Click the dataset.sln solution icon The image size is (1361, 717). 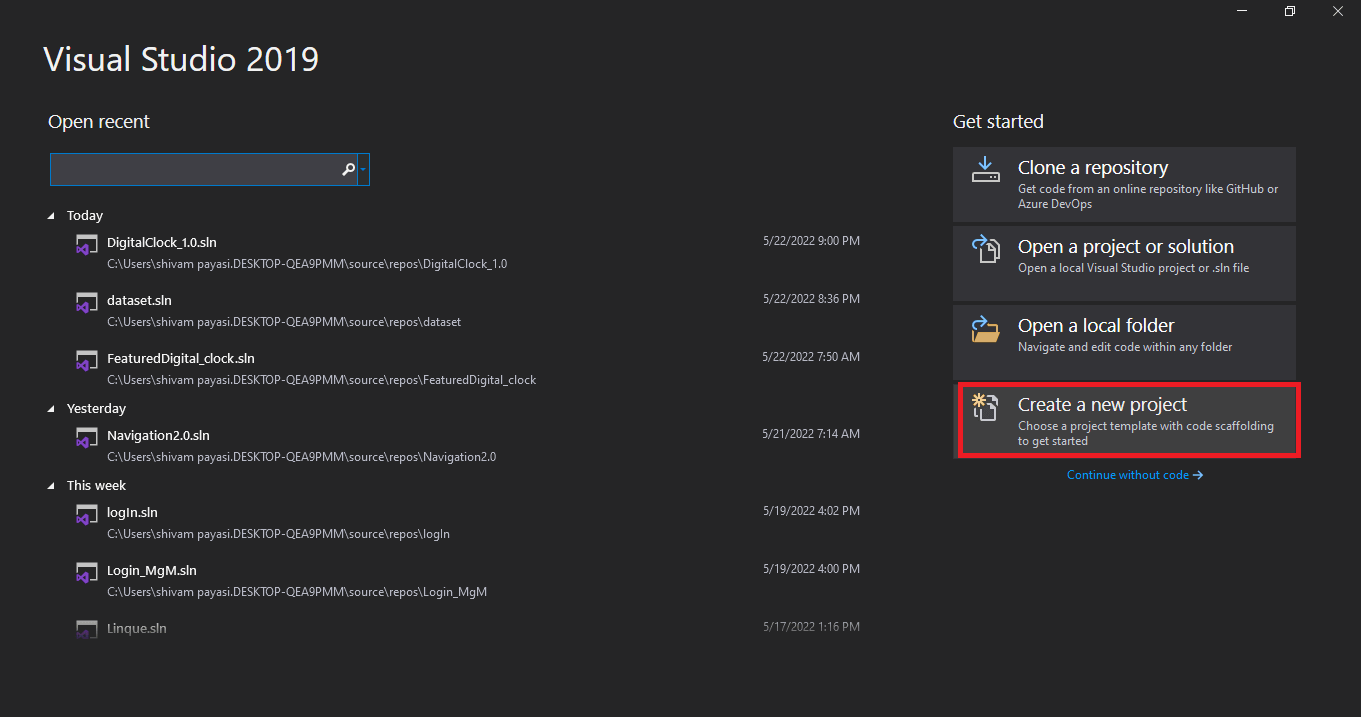[87, 302]
